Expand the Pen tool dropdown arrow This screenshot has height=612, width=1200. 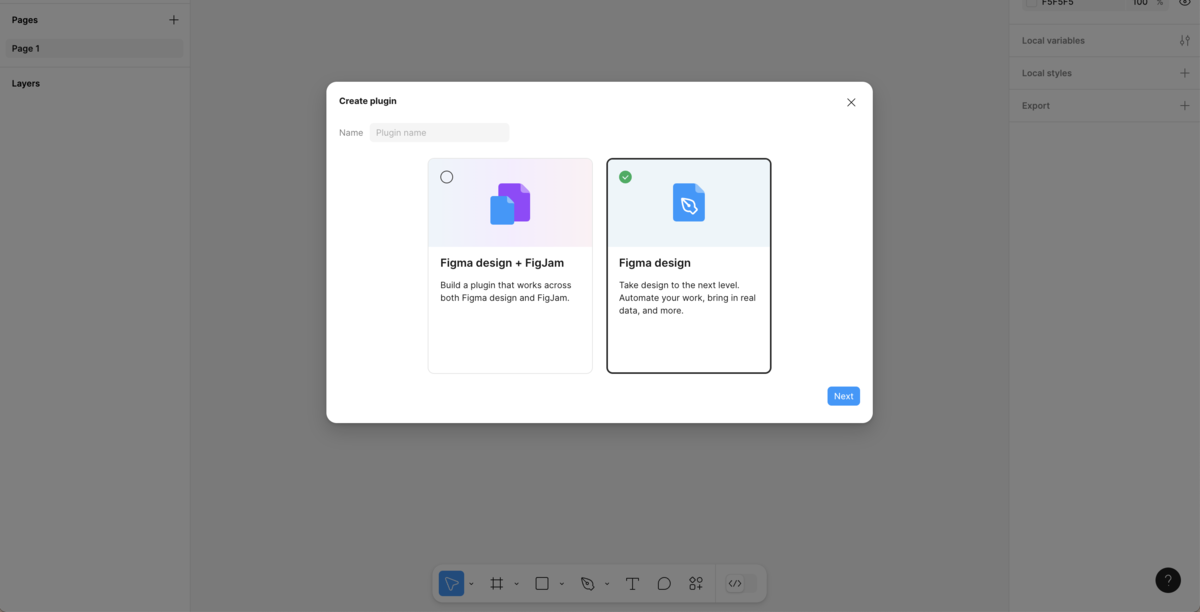pyautogui.click(x=607, y=584)
